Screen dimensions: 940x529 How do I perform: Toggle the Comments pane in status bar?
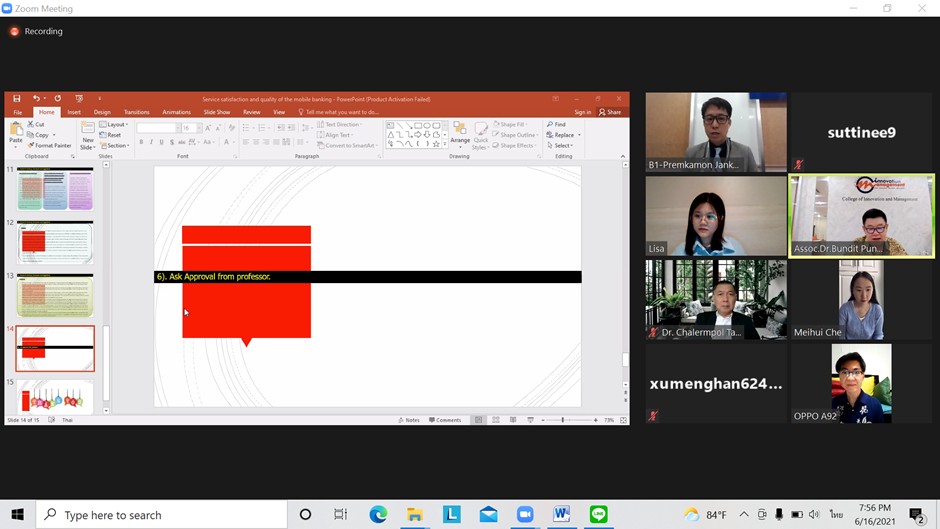445,420
